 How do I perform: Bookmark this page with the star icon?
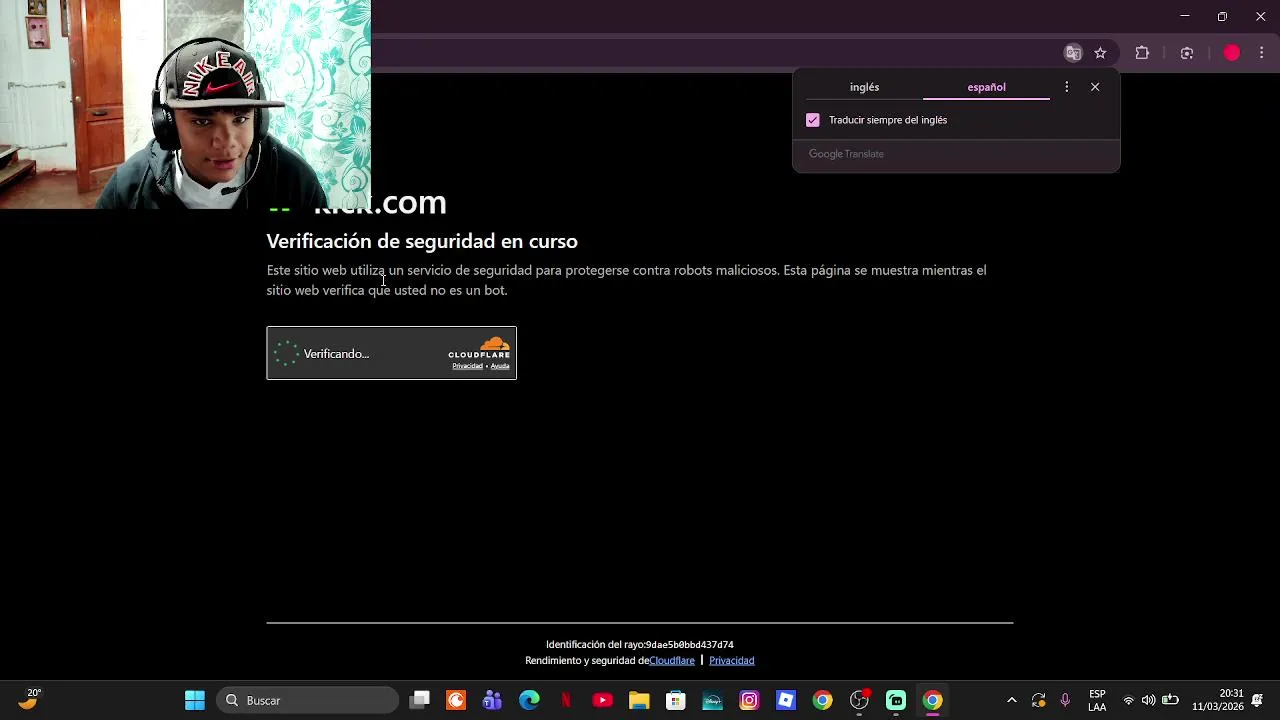coord(1100,53)
